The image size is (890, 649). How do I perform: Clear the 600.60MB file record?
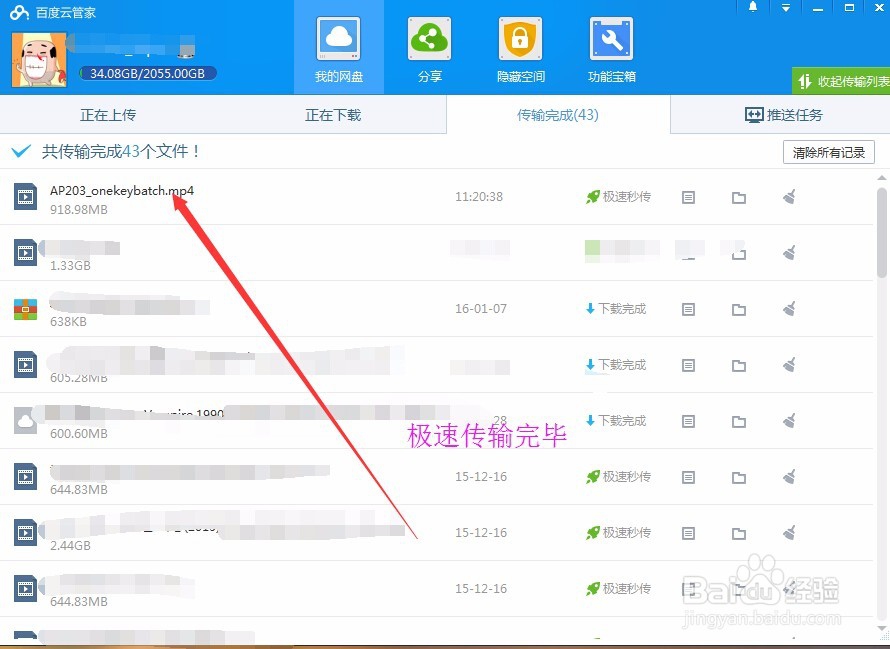click(x=789, y=420)
